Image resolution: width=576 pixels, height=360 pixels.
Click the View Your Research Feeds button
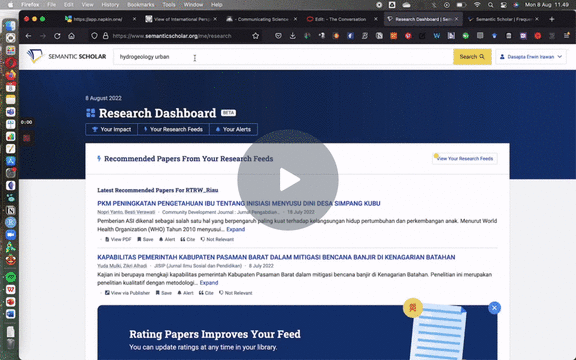[x=465, y=159]
